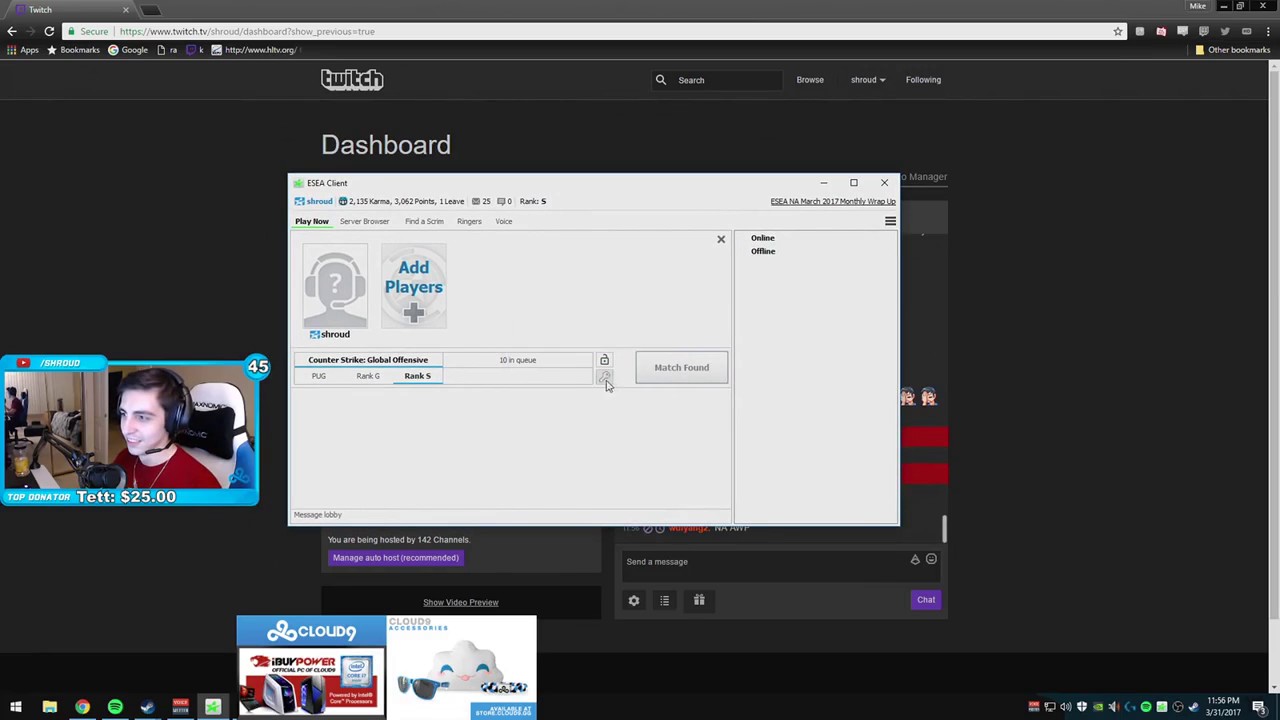Click the Mike Chrome profile button
The width and height of the screenshot is (1280, 720).
coord(1197,6)
